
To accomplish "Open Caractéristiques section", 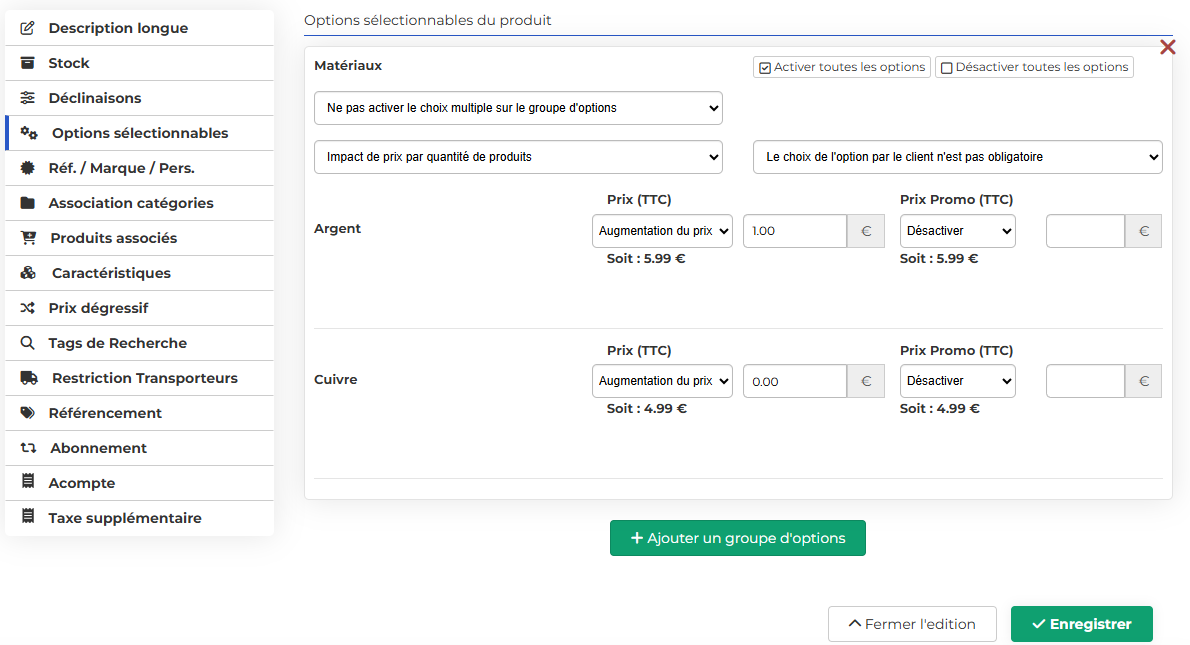I will [x=140, y=272].
